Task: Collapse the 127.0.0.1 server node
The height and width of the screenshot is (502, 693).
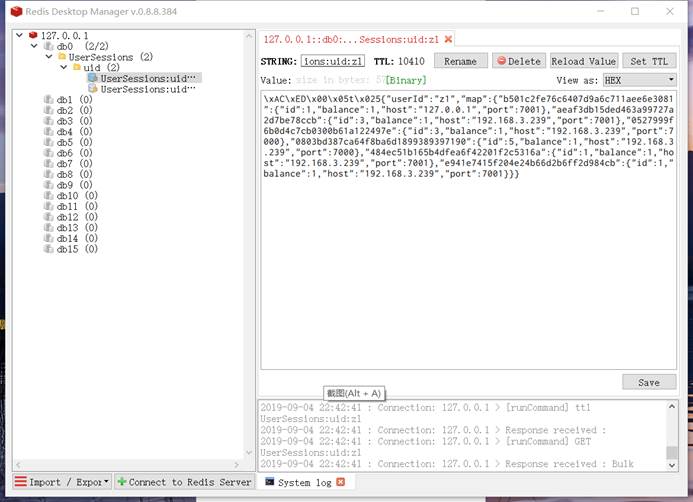Action: pyautogui.click(x=19, y=34)
